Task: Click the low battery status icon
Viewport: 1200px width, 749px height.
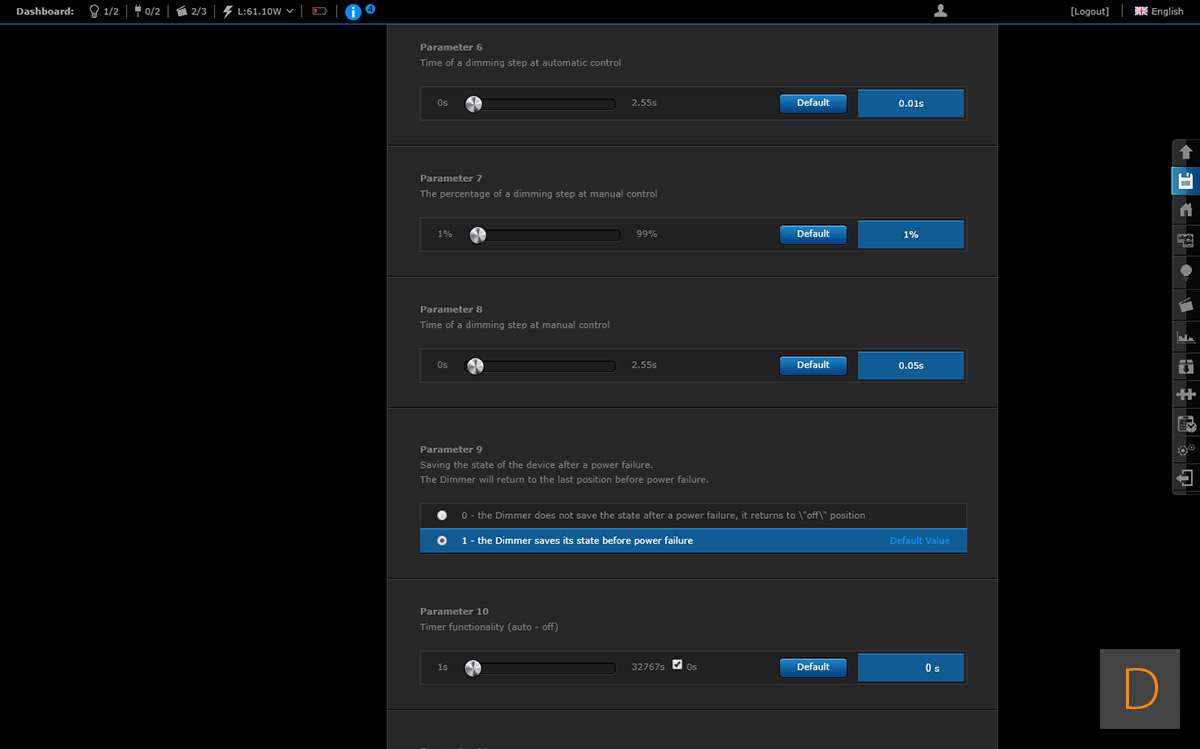Action: pyautogui.click(x=320, y=12)
